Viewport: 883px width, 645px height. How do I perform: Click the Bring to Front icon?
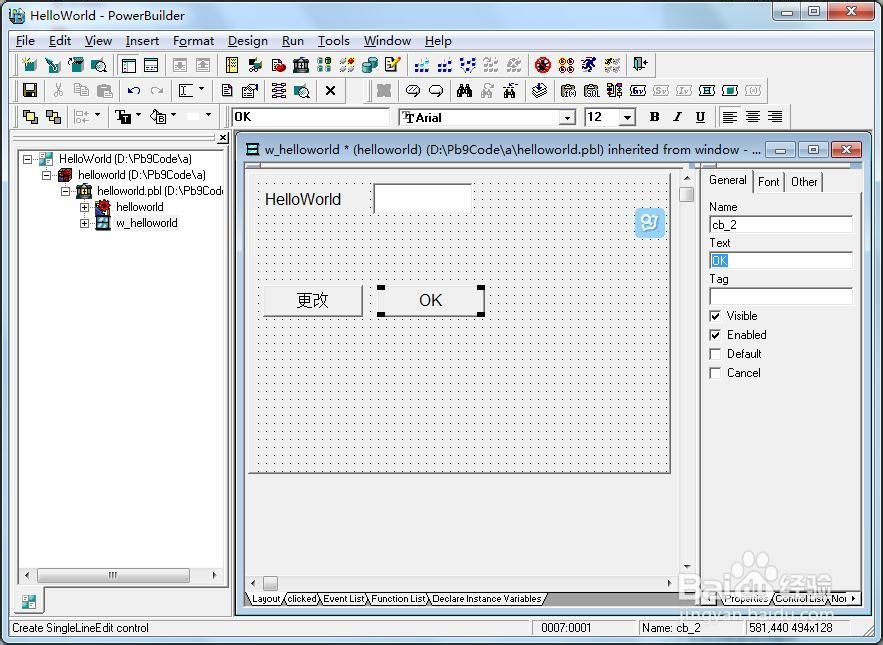coord(29,117)
